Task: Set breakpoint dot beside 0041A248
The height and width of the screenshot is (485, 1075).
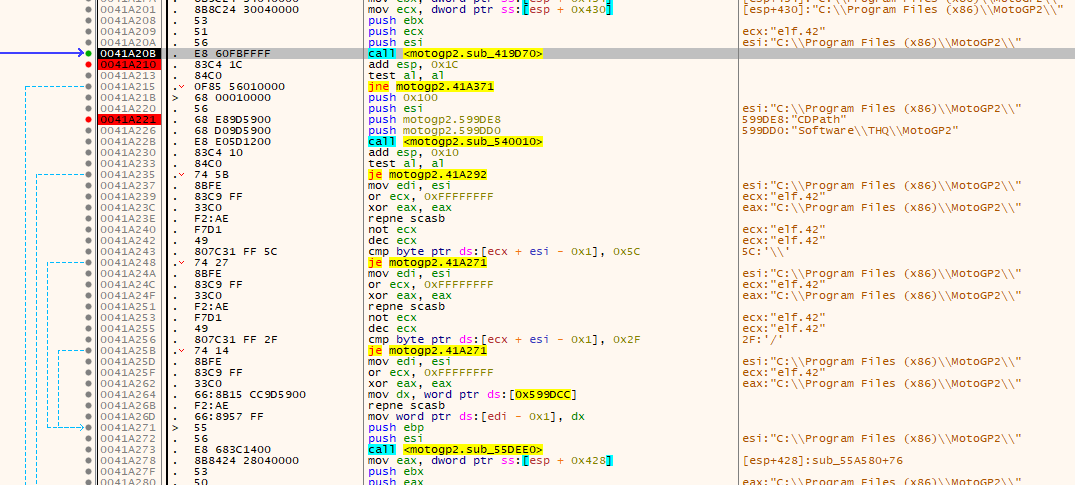Action: pos(88,262)
